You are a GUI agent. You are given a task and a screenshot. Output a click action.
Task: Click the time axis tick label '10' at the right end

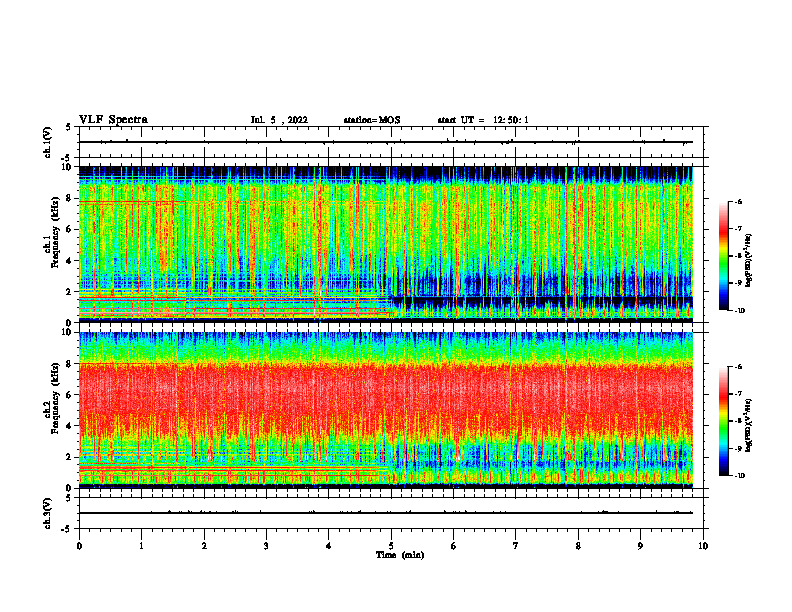tap(703, 546)
